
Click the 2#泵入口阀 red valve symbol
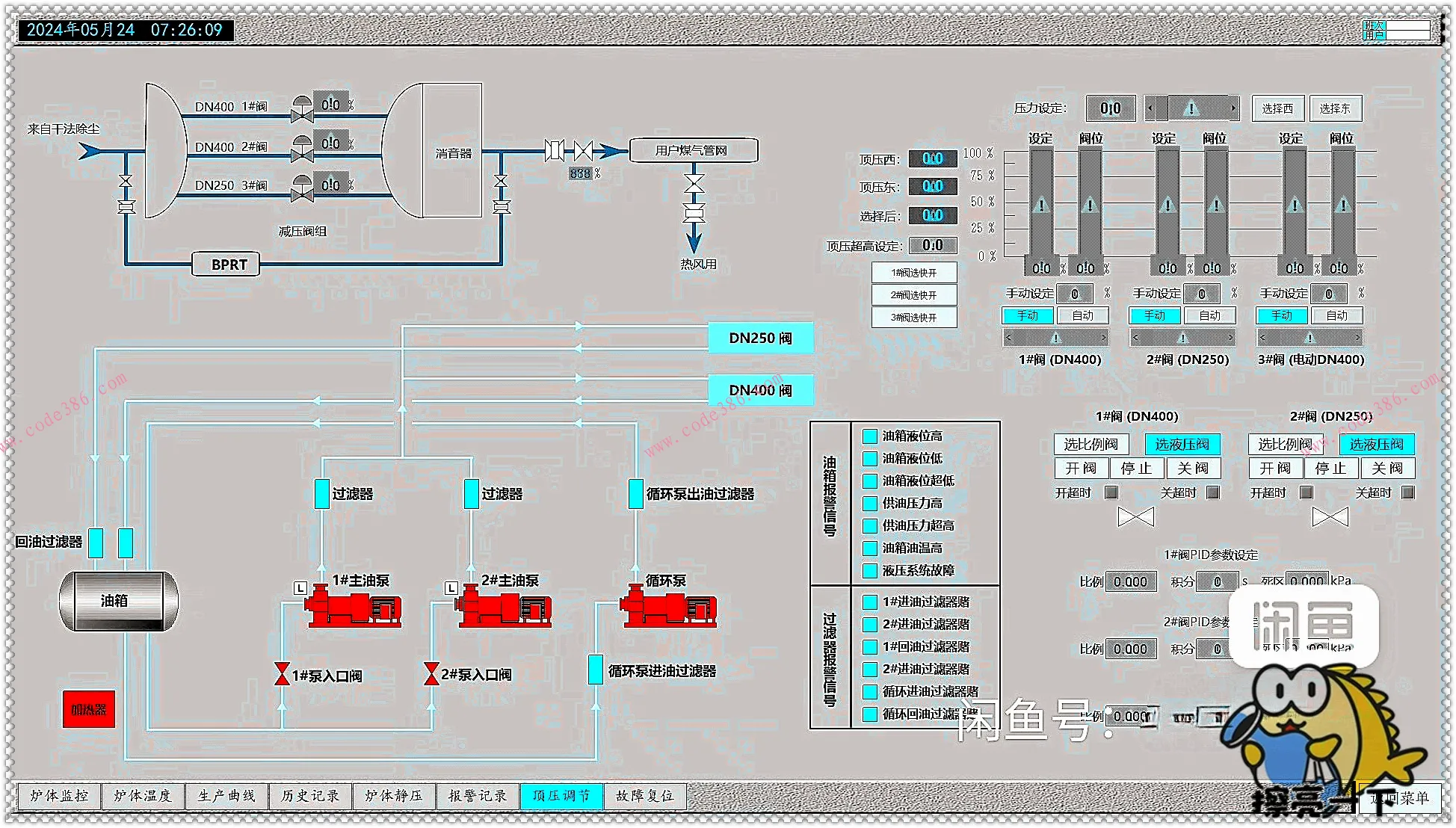(x=431, y=674)
